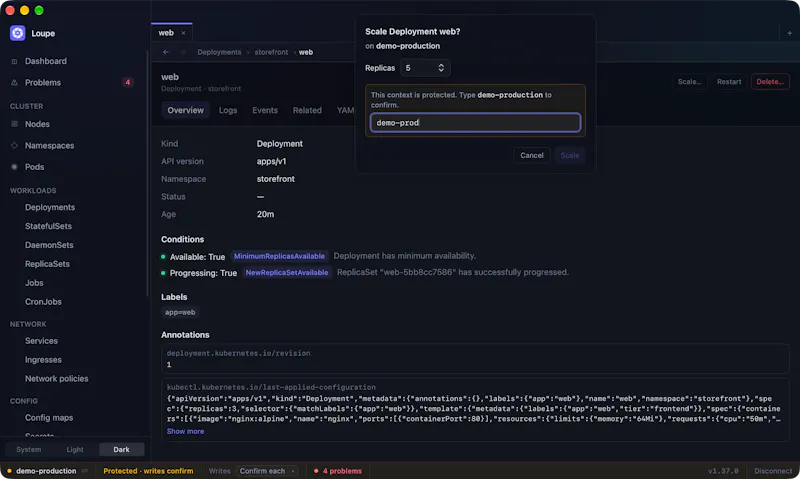Switch to the YAML tab

[x=345, y=110]
